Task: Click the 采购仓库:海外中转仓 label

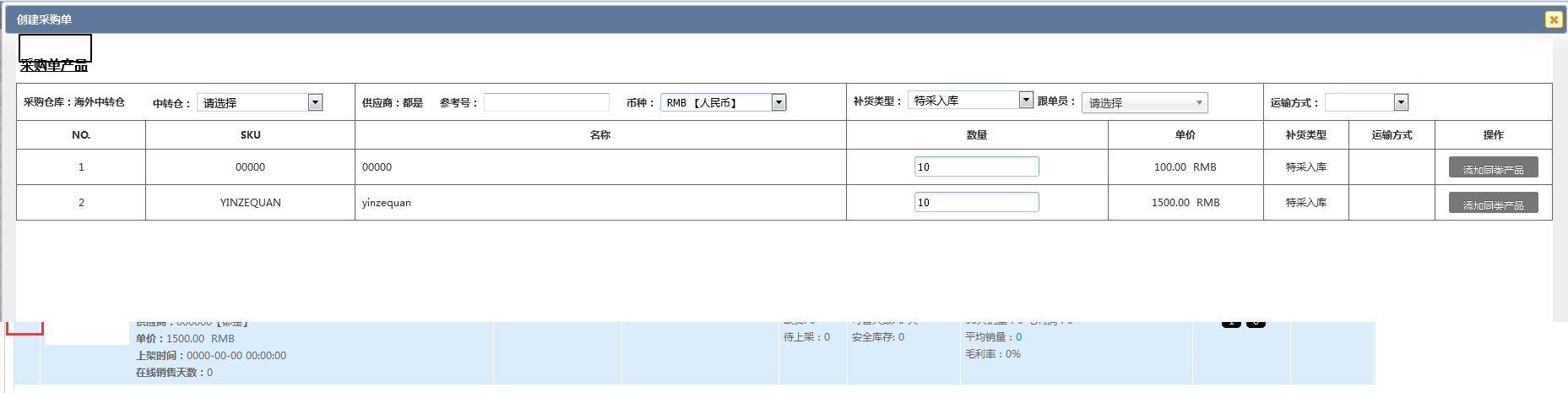Action: 74,102
